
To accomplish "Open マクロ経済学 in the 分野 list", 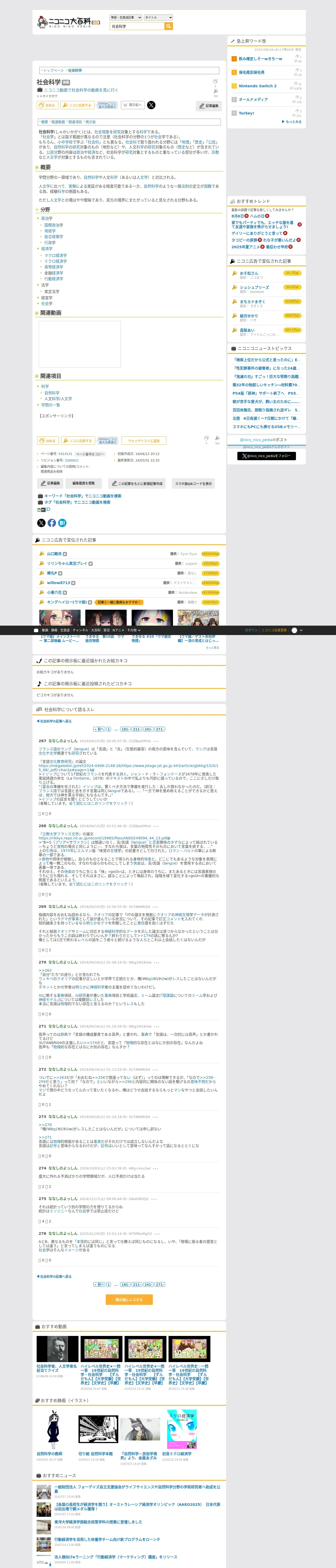I will (55, 256).
